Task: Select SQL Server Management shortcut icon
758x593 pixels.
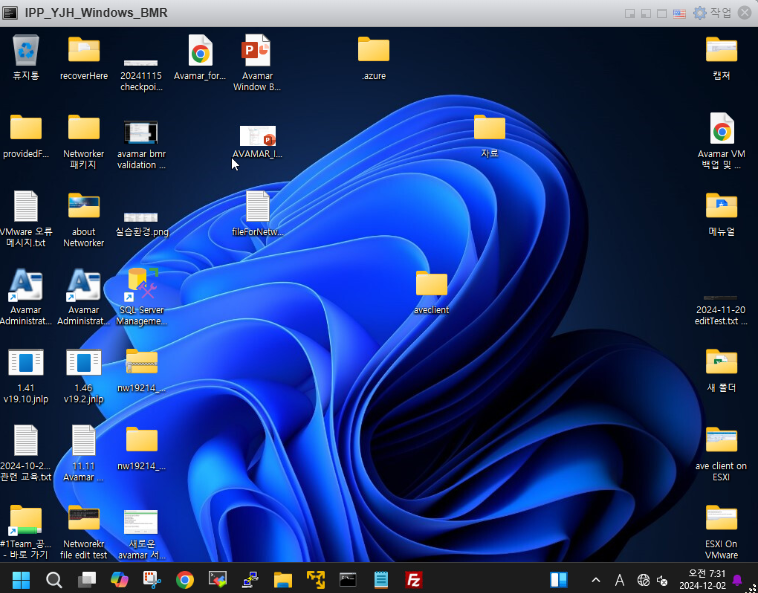Action: tap(141, 284)
